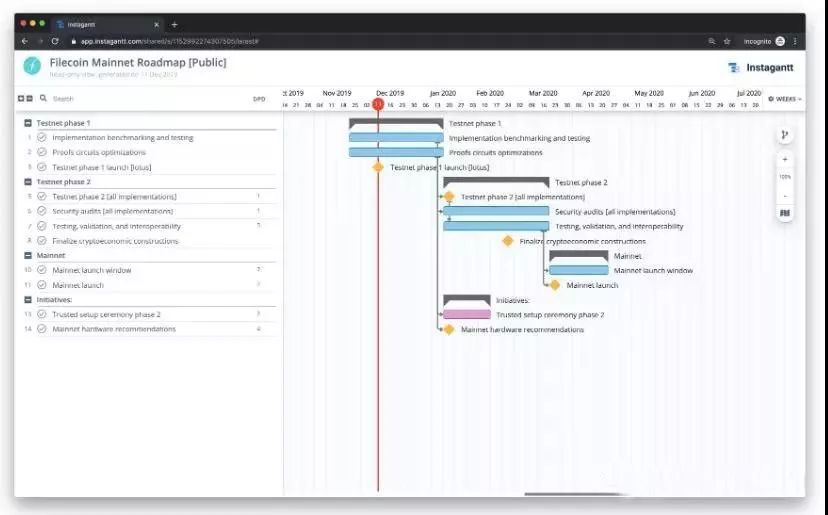Viewport: 828px width, 515px height.
Task: Click the horizontal scrollbar at chart bottom
Action: [573, 494]
